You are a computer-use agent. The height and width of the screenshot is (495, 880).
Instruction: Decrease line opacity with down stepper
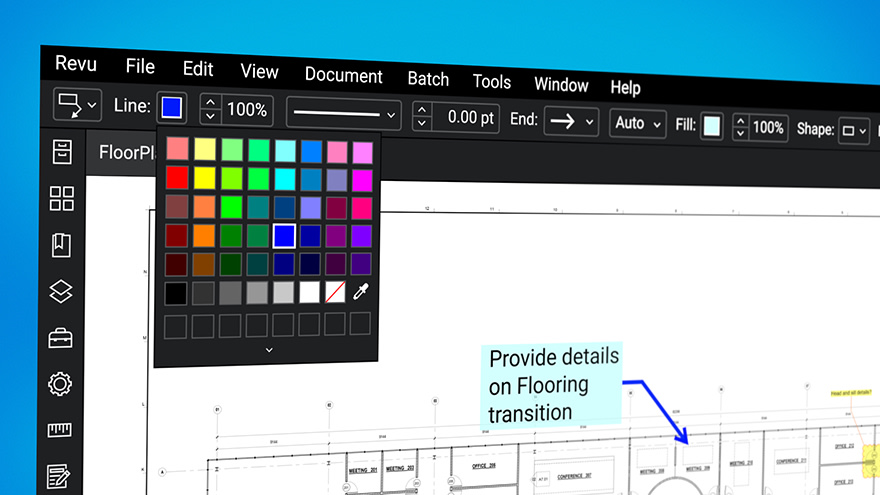point(210,116)
